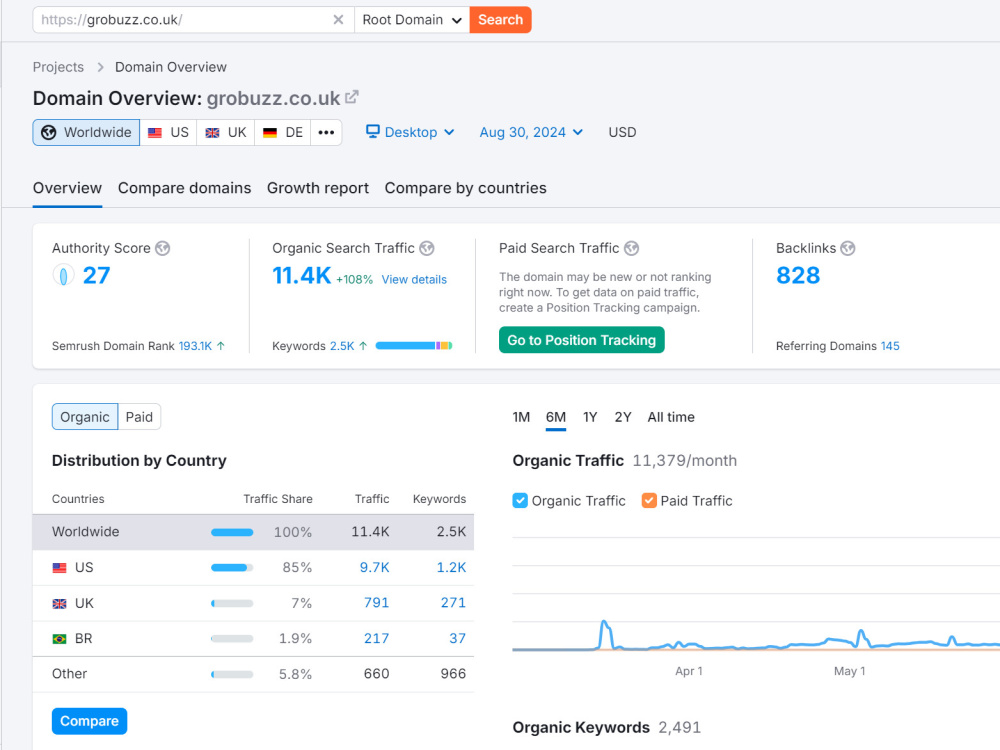
Task: Click the Authority Score gauge icon
Action: click(63, 276)
